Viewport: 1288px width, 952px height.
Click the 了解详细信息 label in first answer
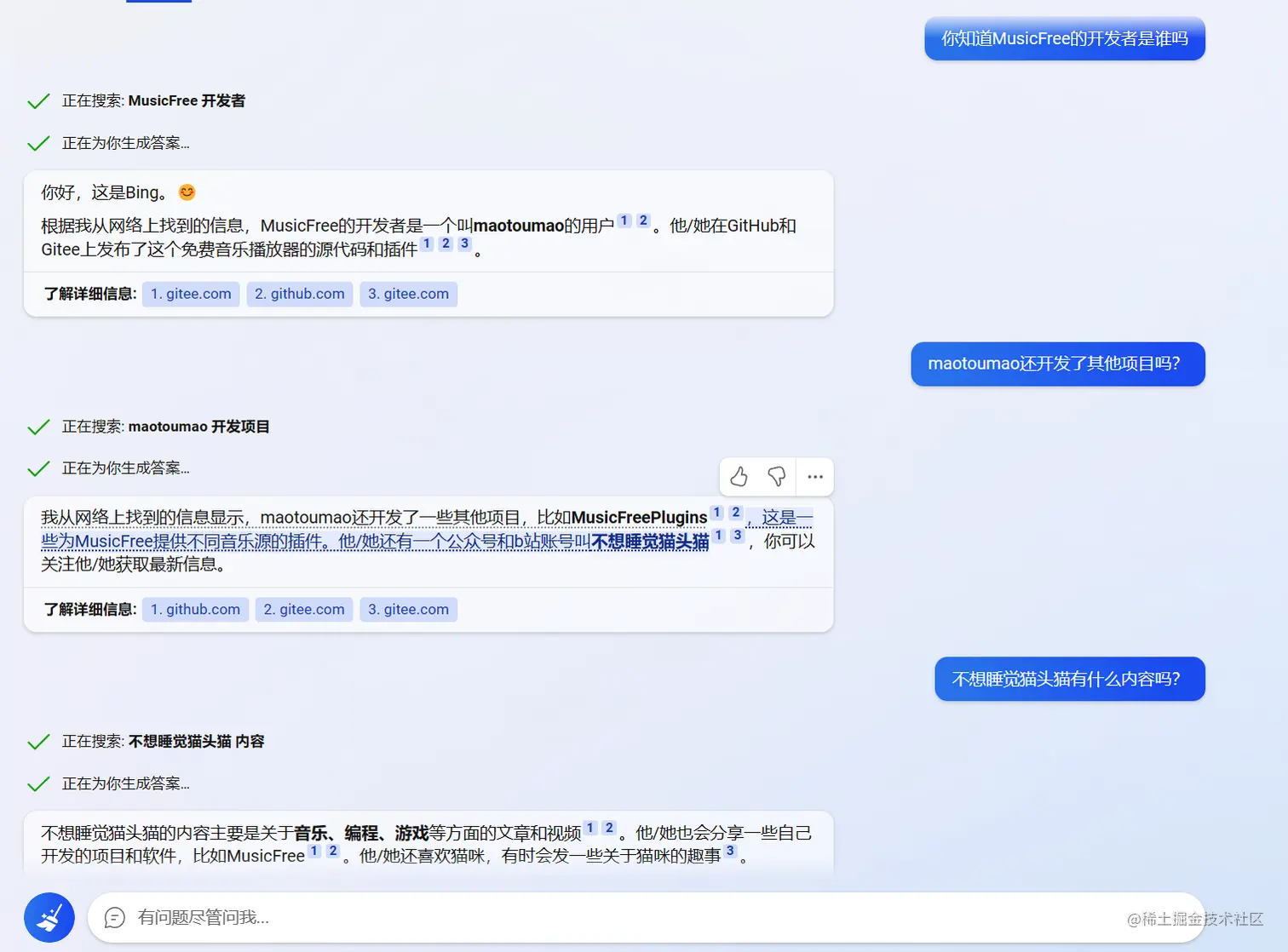click(x=90, y=294)
